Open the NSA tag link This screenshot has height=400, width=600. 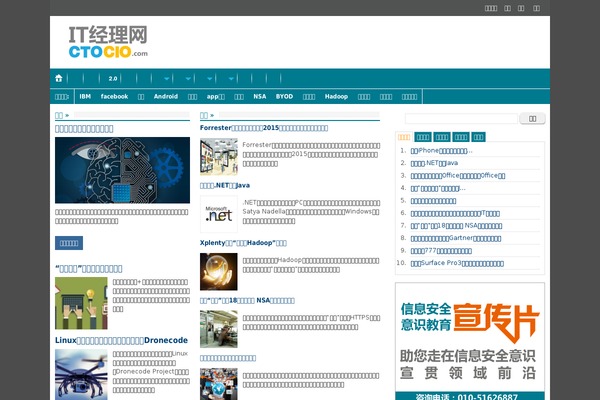point(259,96)
